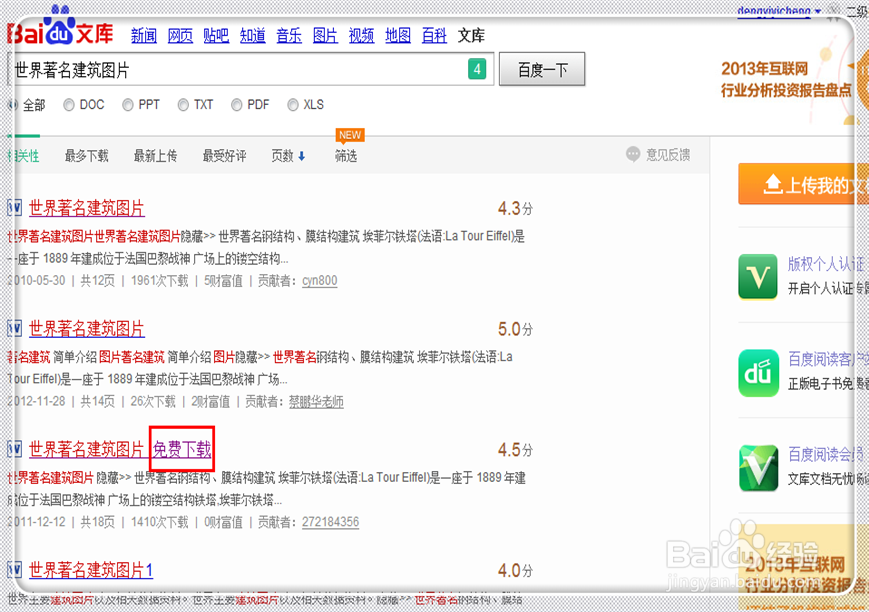The width and height of the screenshot is (869, 612).
Task: Open the 筛选 filter options
Action: [346, 156]
